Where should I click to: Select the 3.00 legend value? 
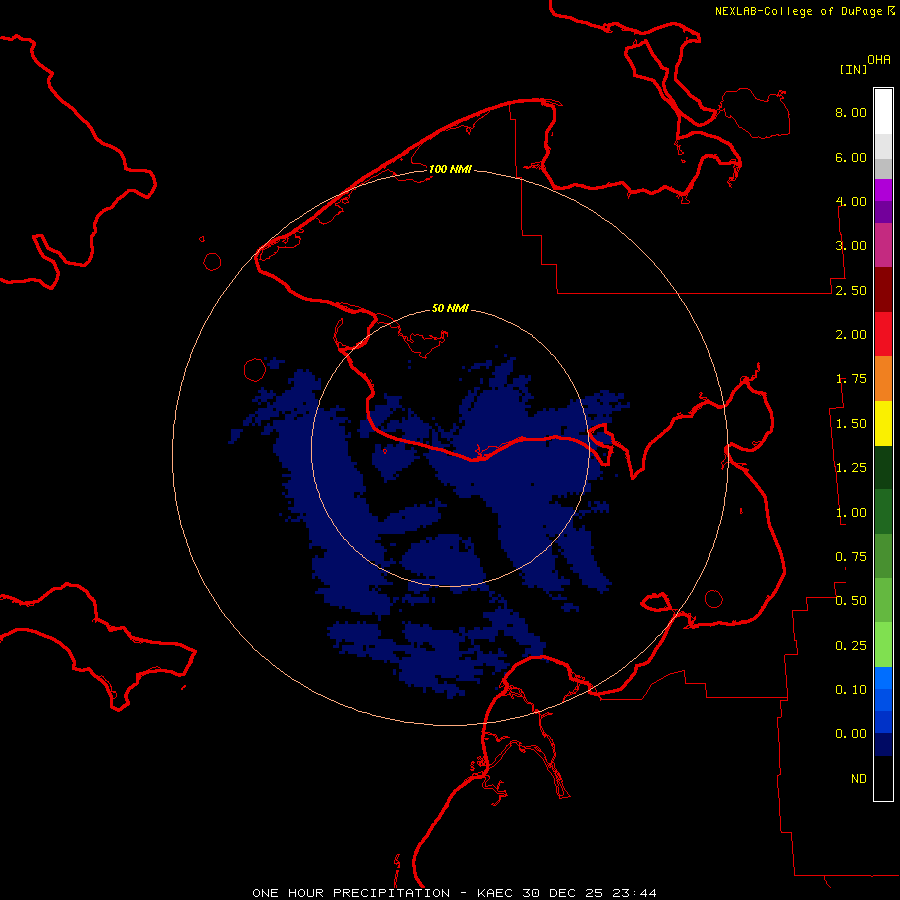[x=851, y=246]
